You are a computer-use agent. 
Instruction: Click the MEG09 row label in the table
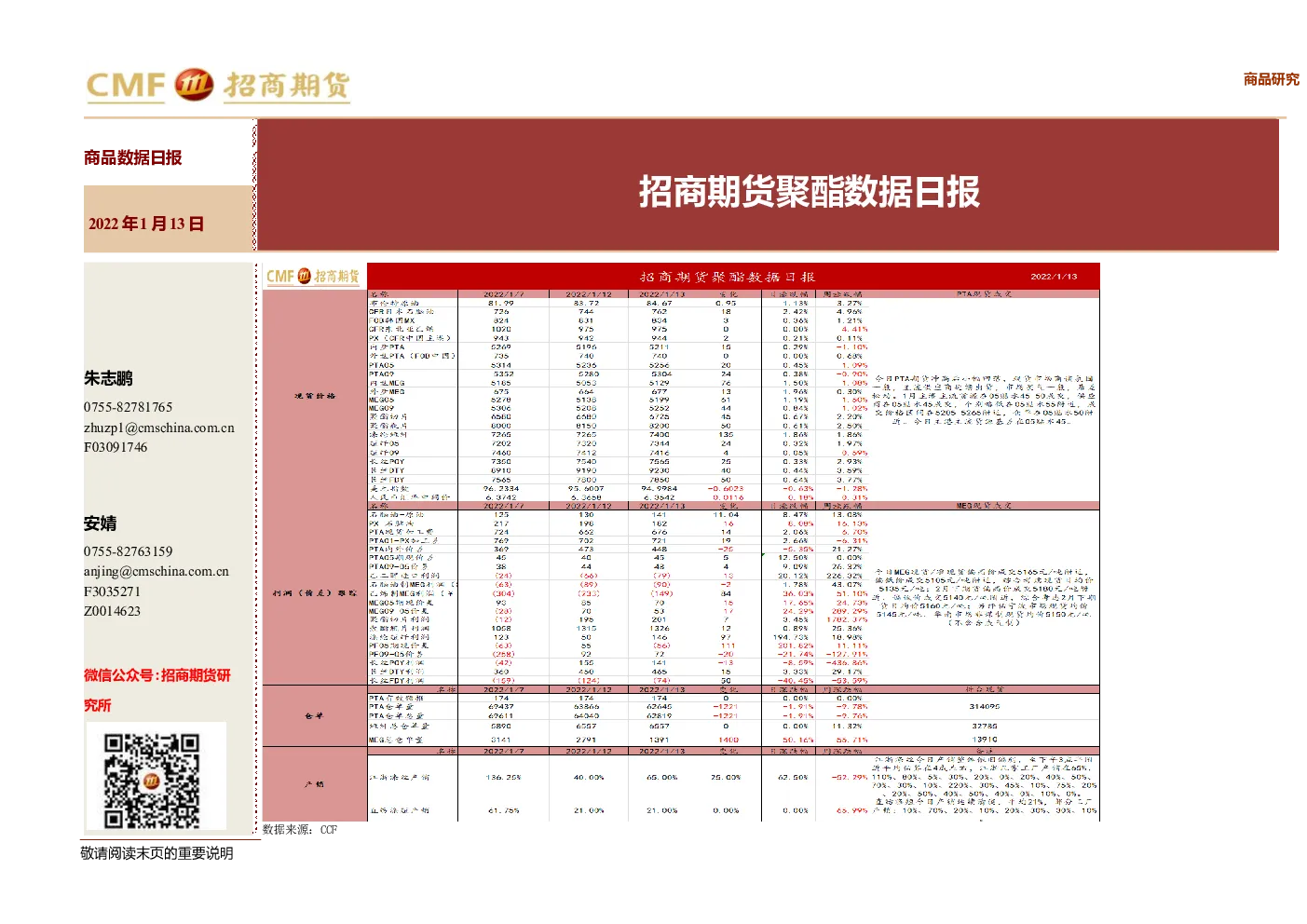point(382,408)
